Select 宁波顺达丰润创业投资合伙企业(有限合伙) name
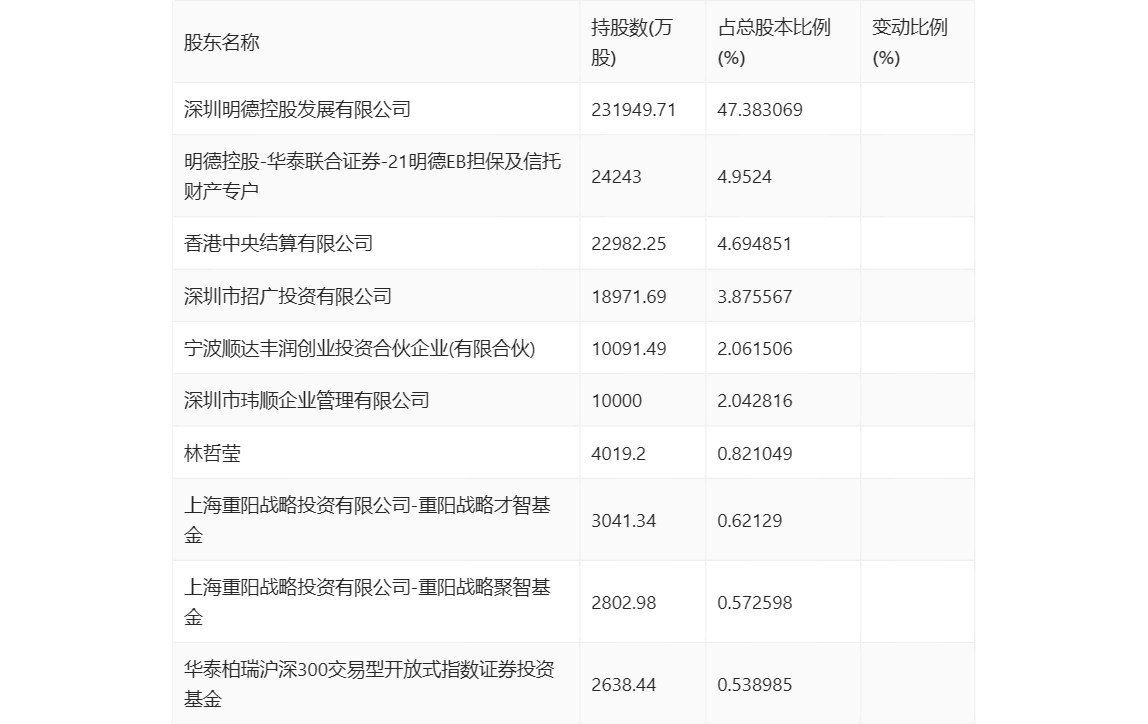This screenshot has height=724, width=1148. 359,348
